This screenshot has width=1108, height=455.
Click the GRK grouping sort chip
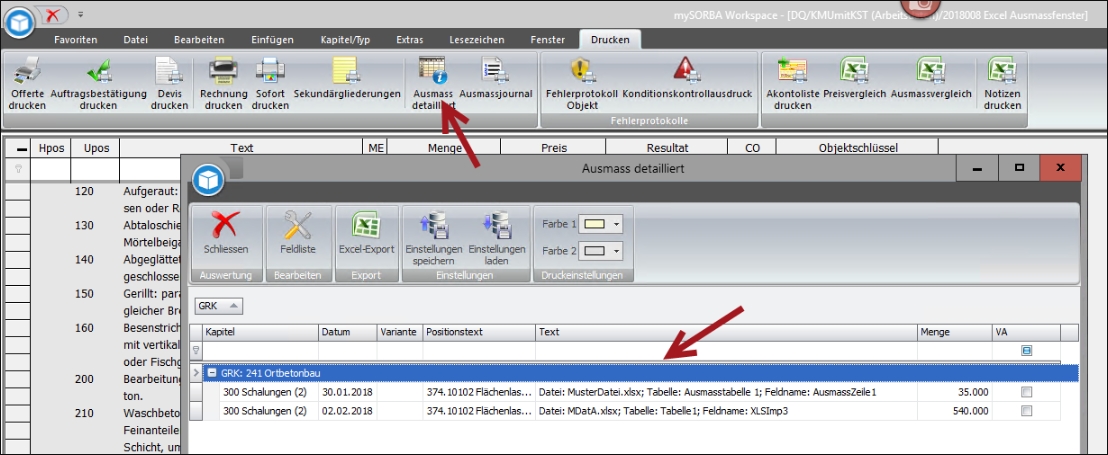[217, 306]
